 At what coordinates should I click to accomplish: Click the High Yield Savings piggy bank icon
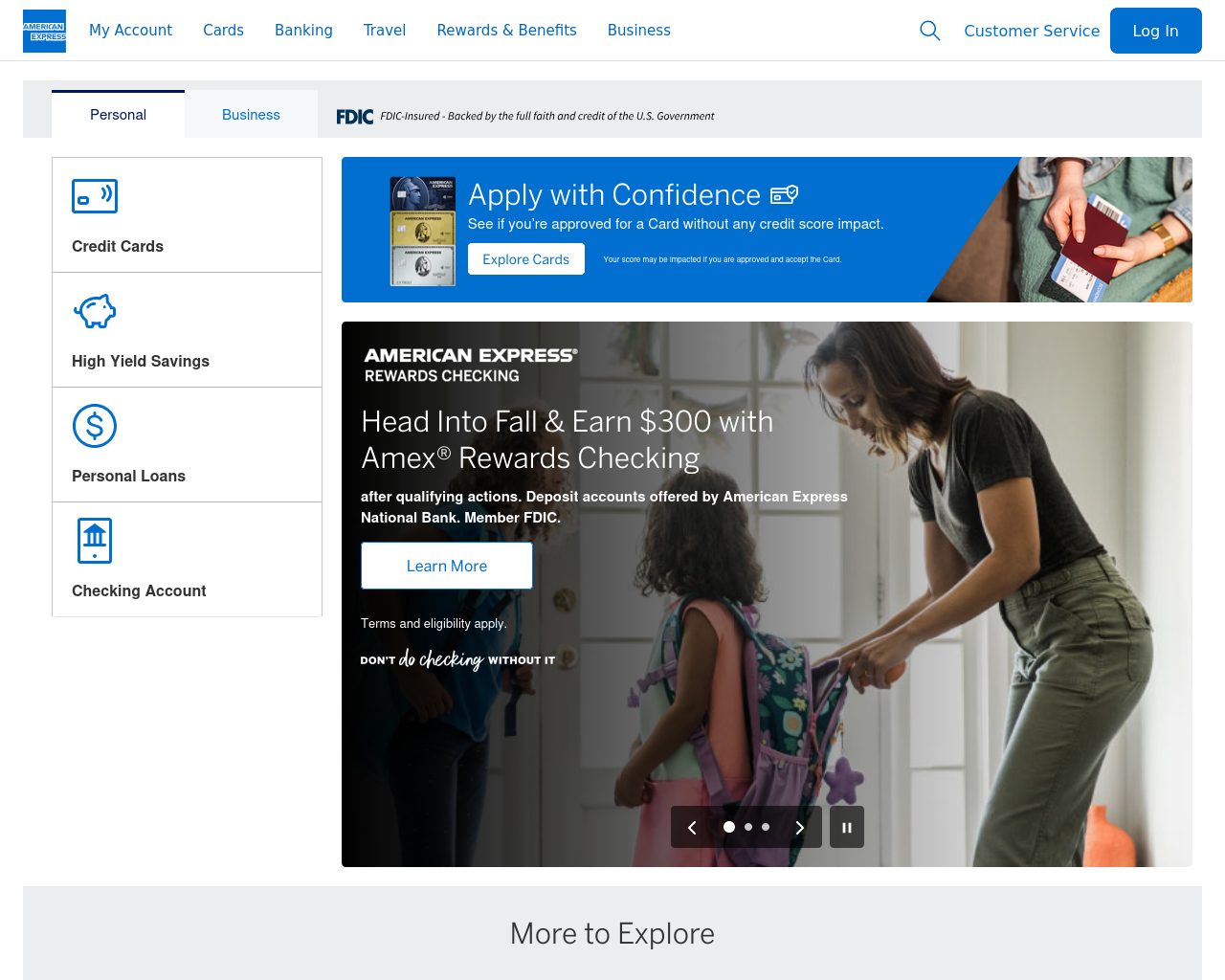95,311
